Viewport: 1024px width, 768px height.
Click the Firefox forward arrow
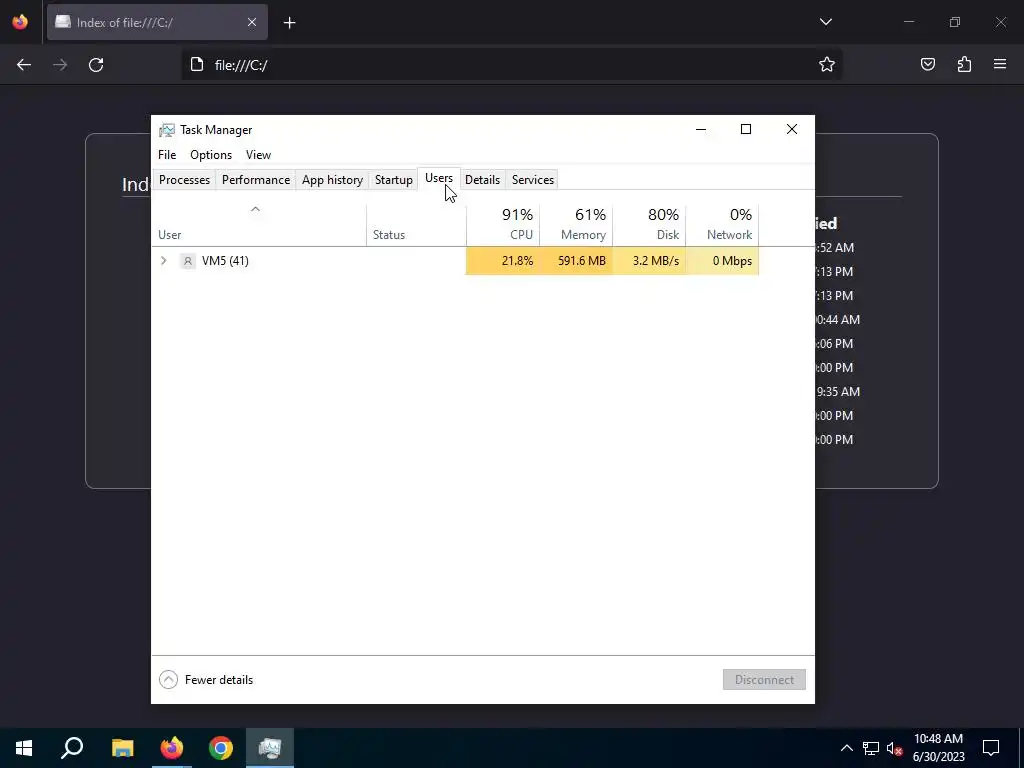[60, 65]
